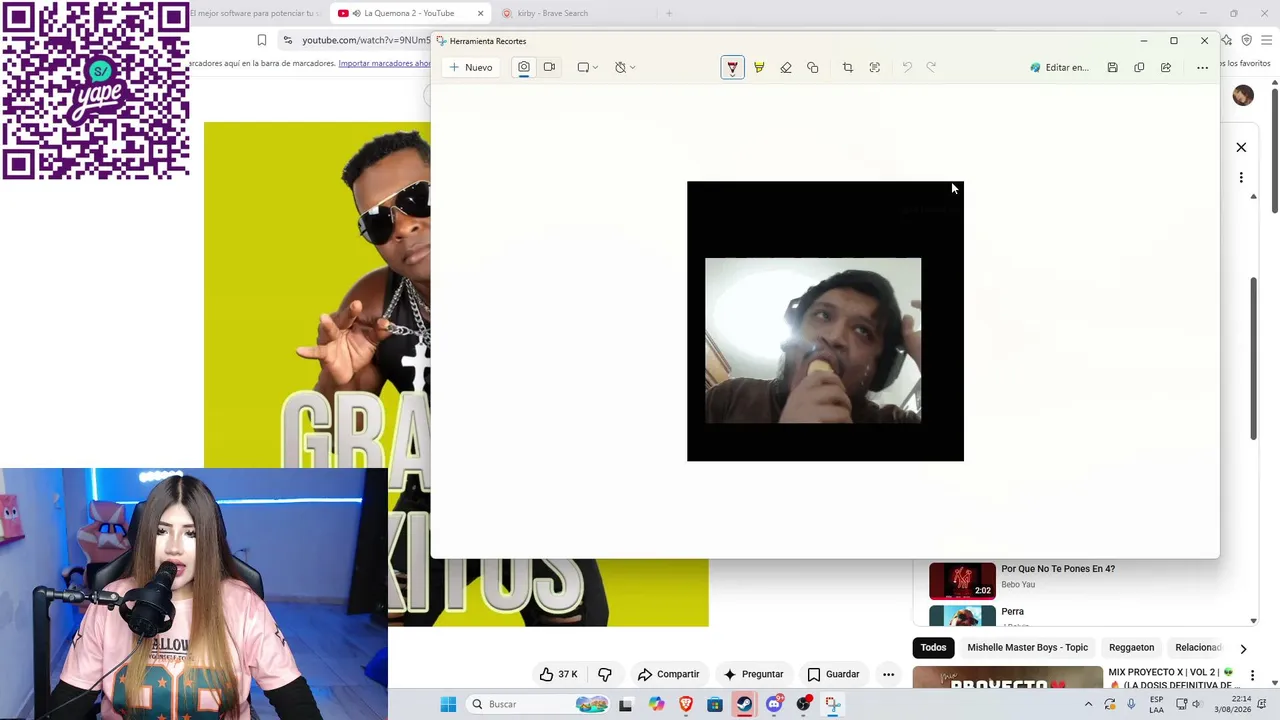Select the 'Todos' filter chip
Screen dimensions: 1280x720
(x=933, y=647)
